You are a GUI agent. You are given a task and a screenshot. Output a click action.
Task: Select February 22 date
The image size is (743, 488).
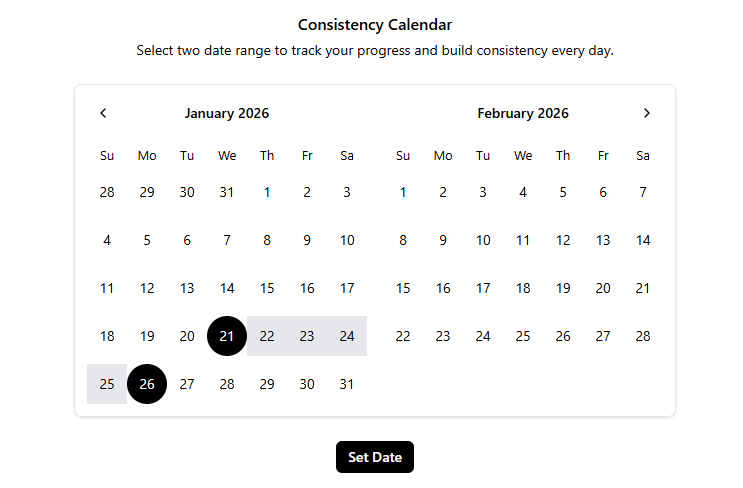point(403,336)
